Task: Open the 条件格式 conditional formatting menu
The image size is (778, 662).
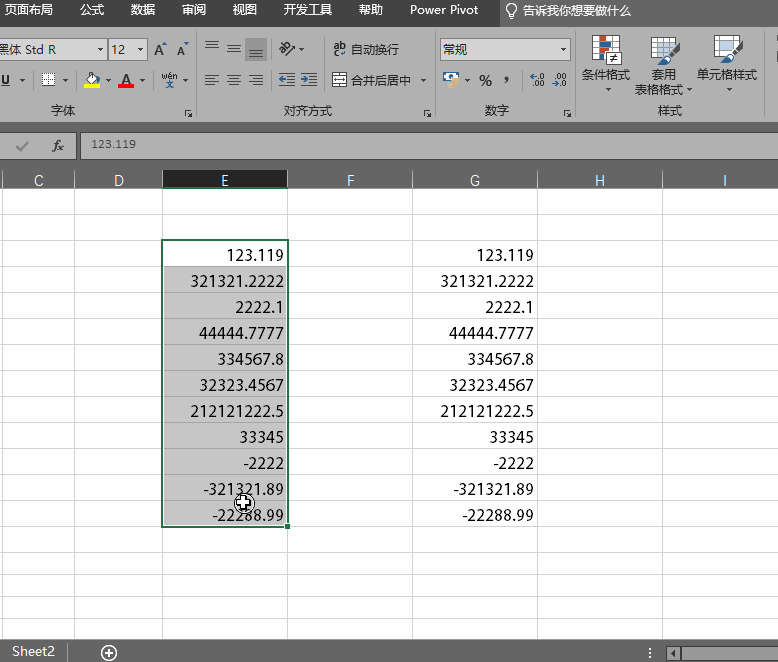Action: (606, 66)
